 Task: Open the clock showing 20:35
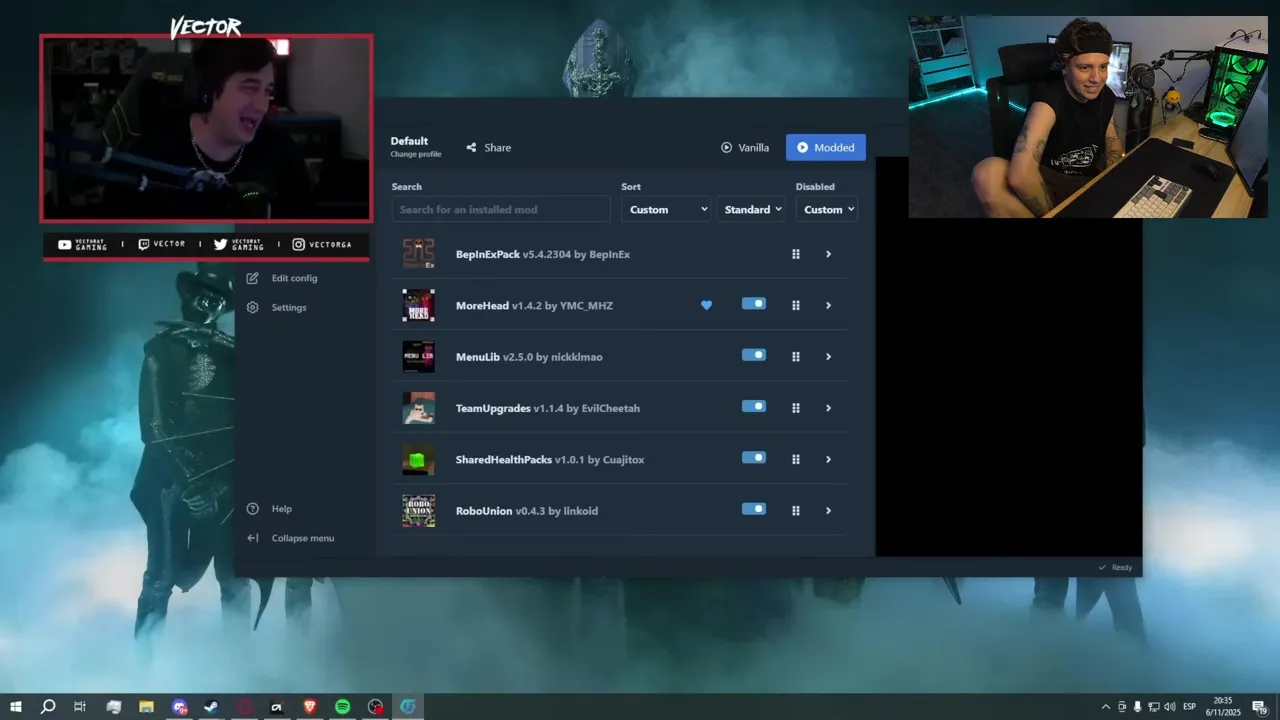click(x=1222, y=707)
